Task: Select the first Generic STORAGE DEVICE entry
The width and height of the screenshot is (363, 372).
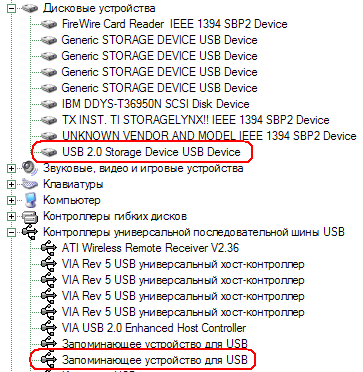Action: (159, 40)
